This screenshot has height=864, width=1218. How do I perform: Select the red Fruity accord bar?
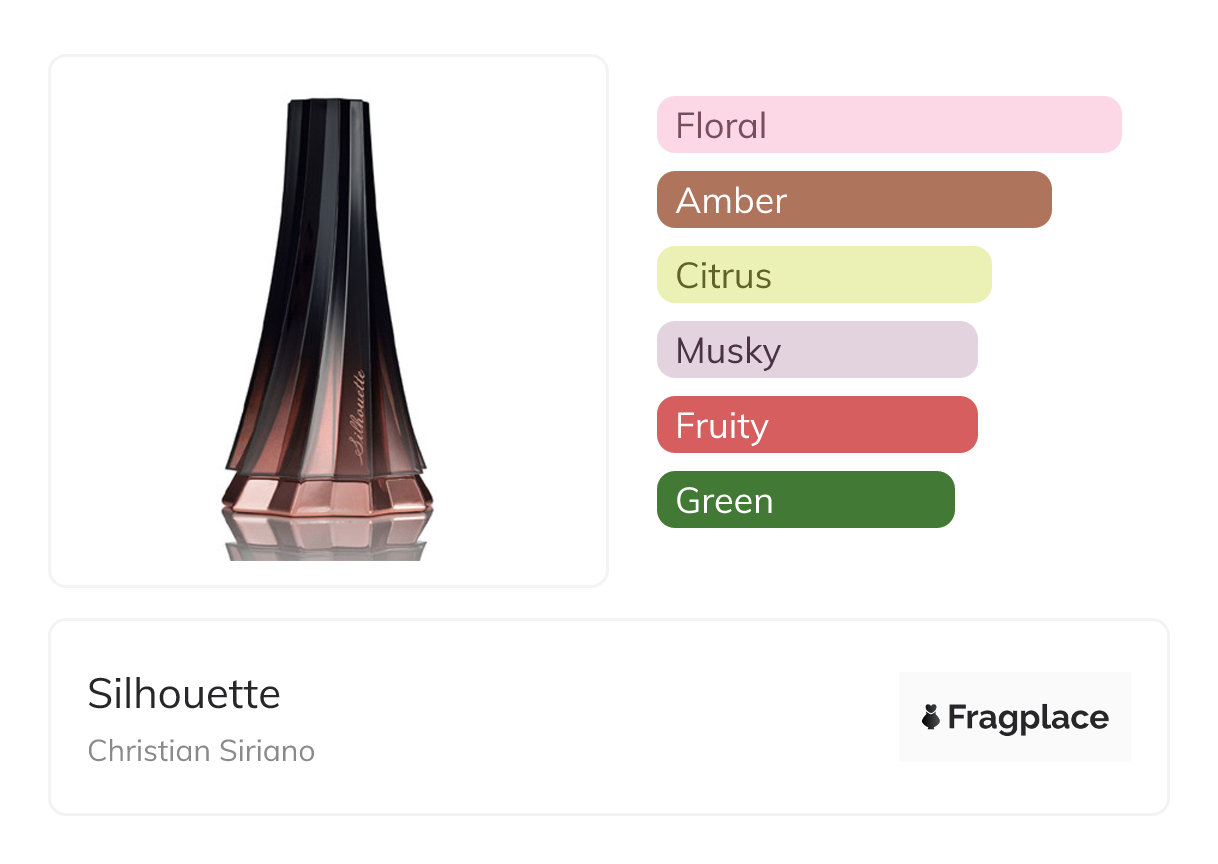pyautogui.click(x=817, y=425)
